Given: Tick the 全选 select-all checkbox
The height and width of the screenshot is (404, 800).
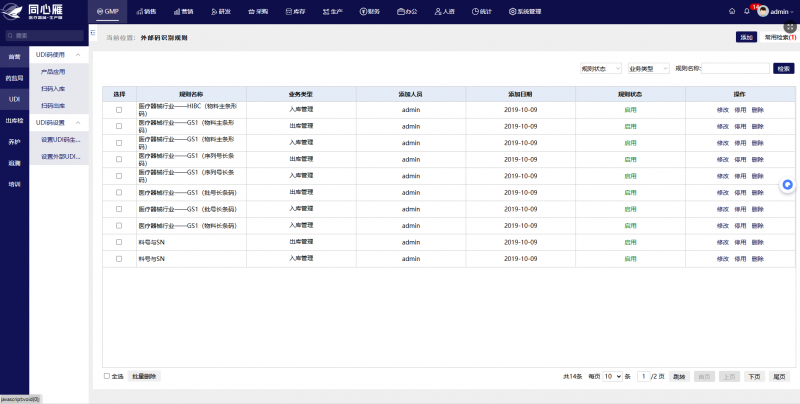Looking at the screenshot, I should point(107,376).
